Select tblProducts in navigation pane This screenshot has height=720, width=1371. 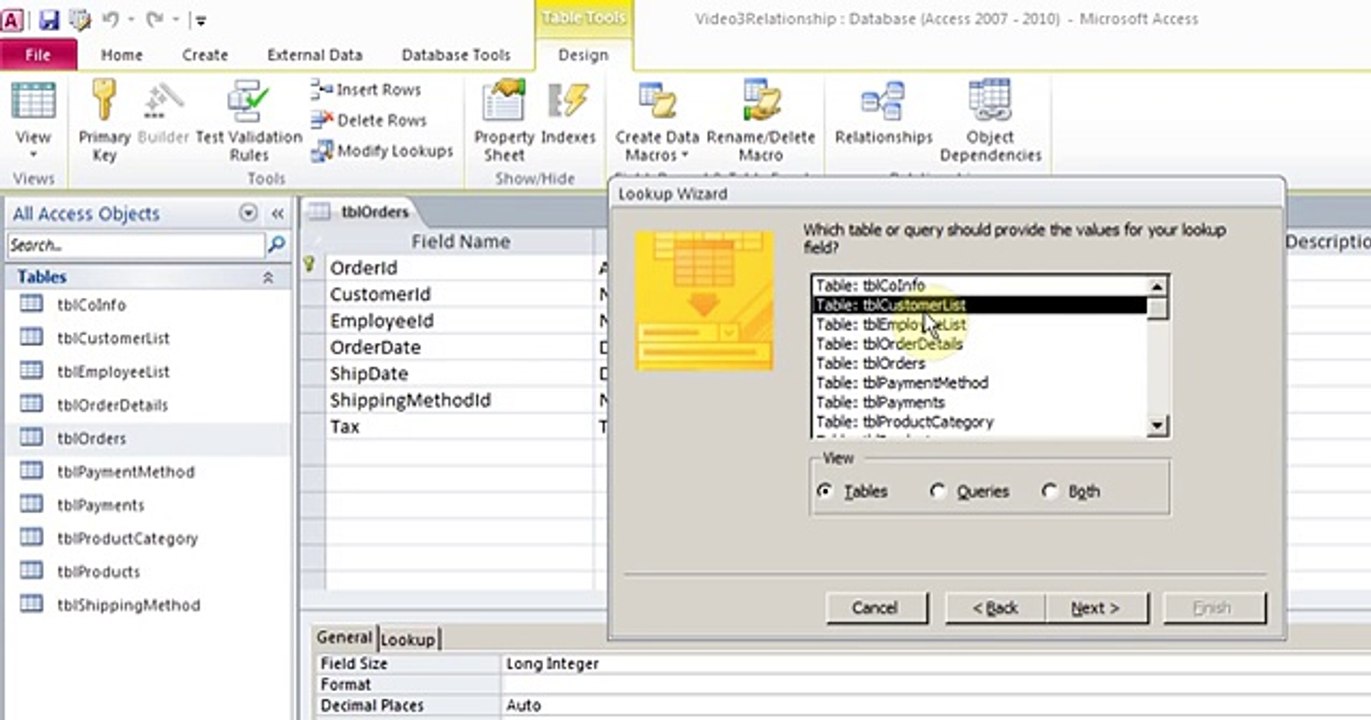[98, 572]
